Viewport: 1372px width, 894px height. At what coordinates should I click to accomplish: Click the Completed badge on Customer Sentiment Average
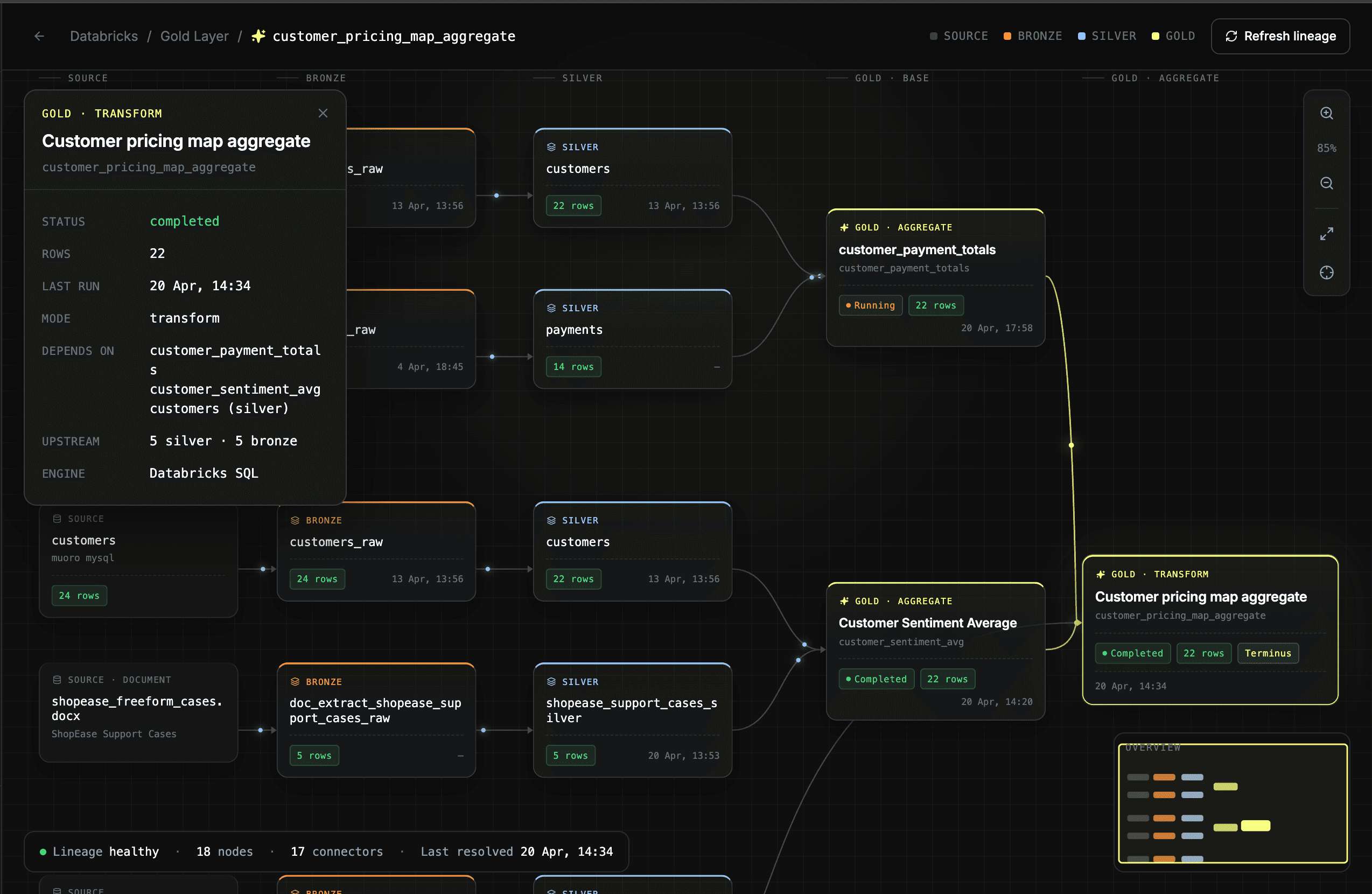tap(876, 679)
